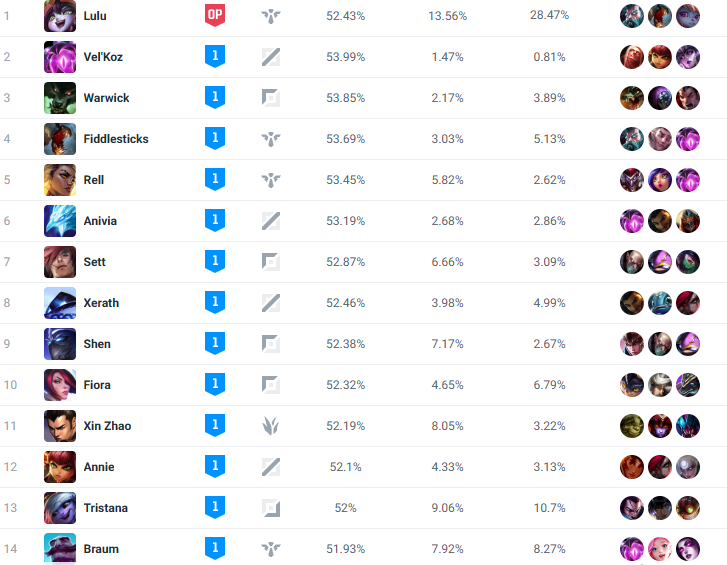Click first counter champion icon for Lulu
This screenshot has height=565, width=727.
point(631,16)
